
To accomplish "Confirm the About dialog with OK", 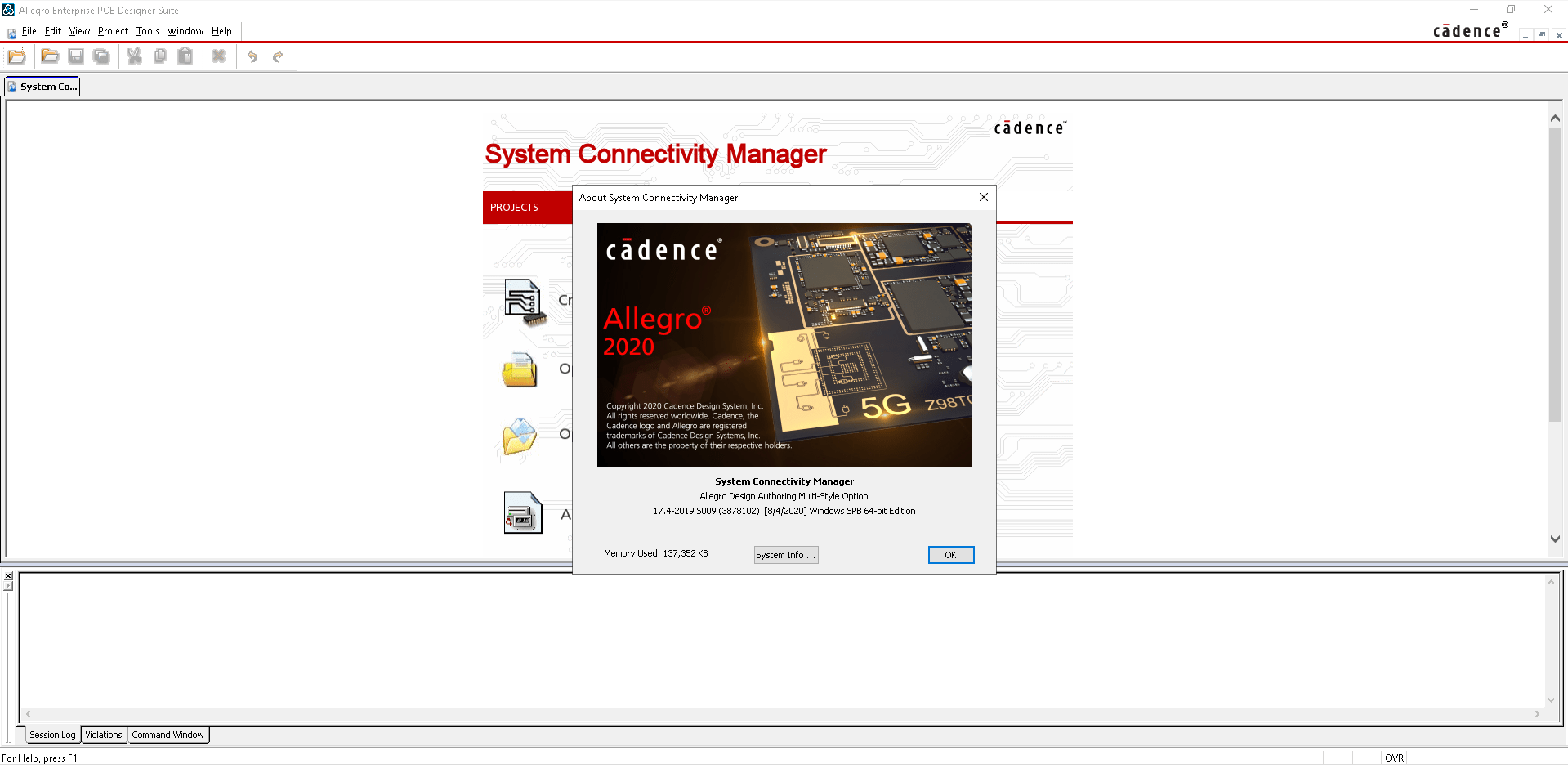I will [x=951, y=555].
